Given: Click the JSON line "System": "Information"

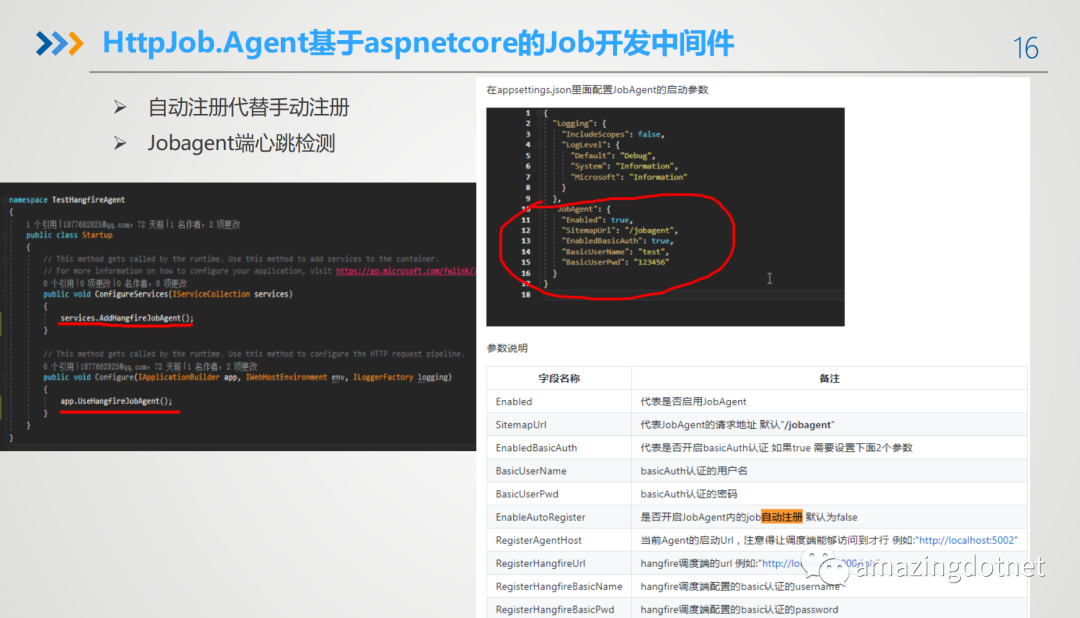Looking at the screenshot, I should (624, 166).
